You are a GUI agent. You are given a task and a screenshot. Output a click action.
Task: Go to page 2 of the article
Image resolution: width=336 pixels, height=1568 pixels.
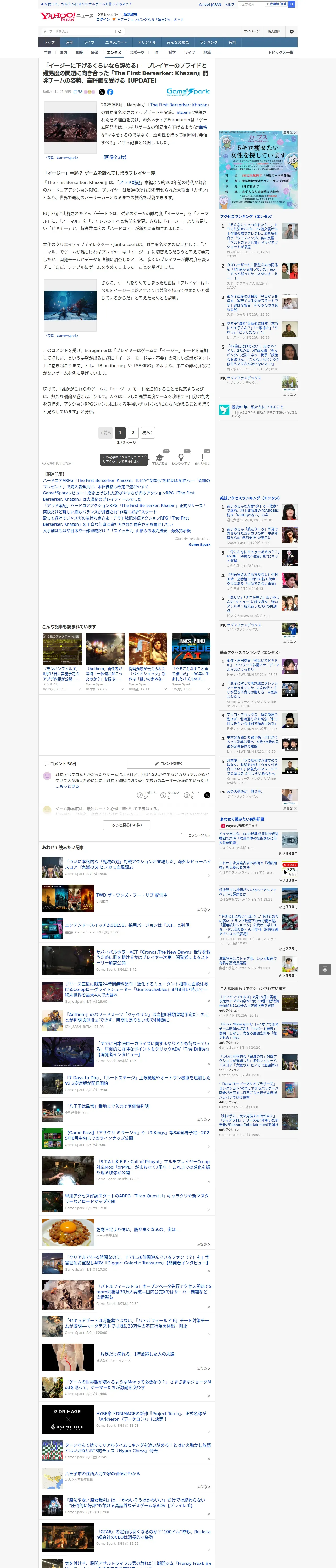pyautogui.click(x=133, y=432)
